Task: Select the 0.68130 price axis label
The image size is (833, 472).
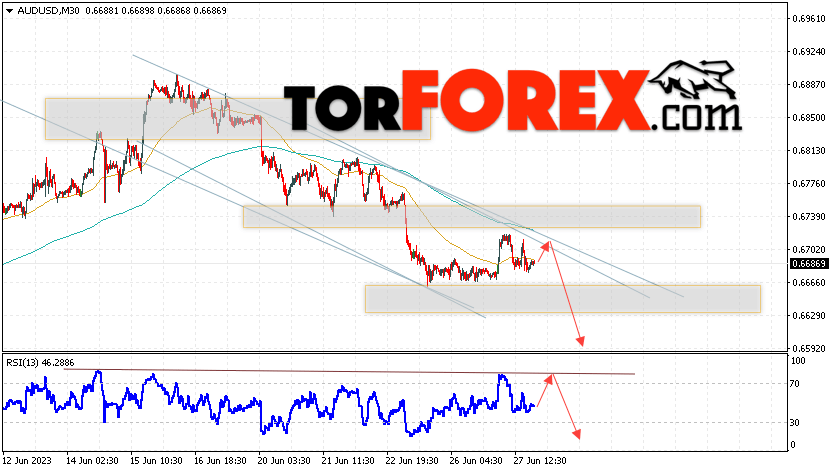Action: tap(809, 150)
